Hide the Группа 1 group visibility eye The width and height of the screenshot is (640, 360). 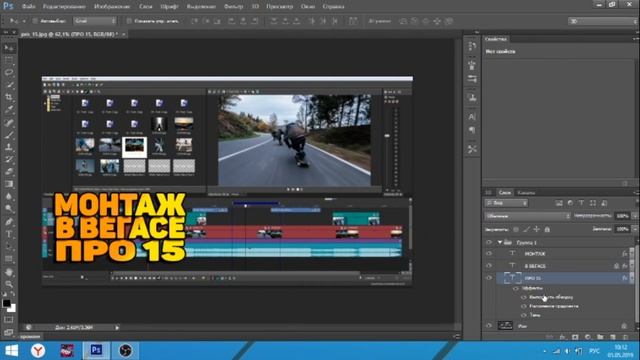click(x=489, y=242)
